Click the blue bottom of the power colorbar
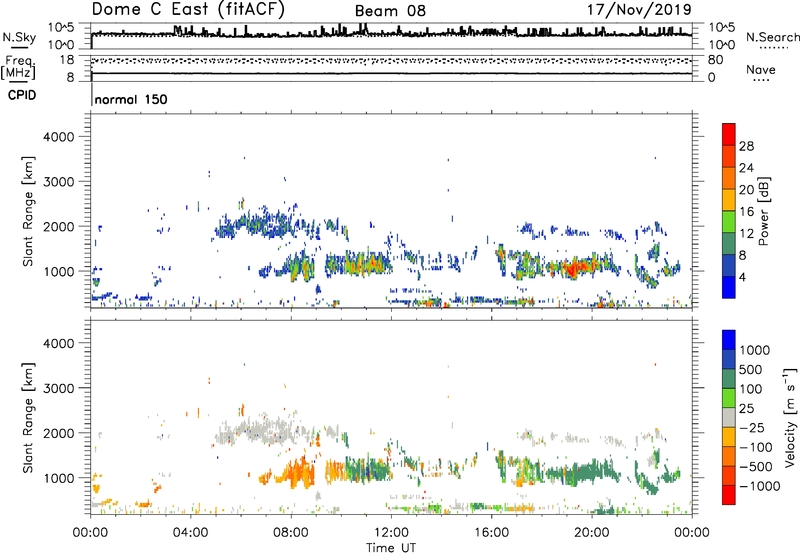Image resolution: width=800 pixels, height=554 pixels. pyautogui.click(x=729, y=288)
